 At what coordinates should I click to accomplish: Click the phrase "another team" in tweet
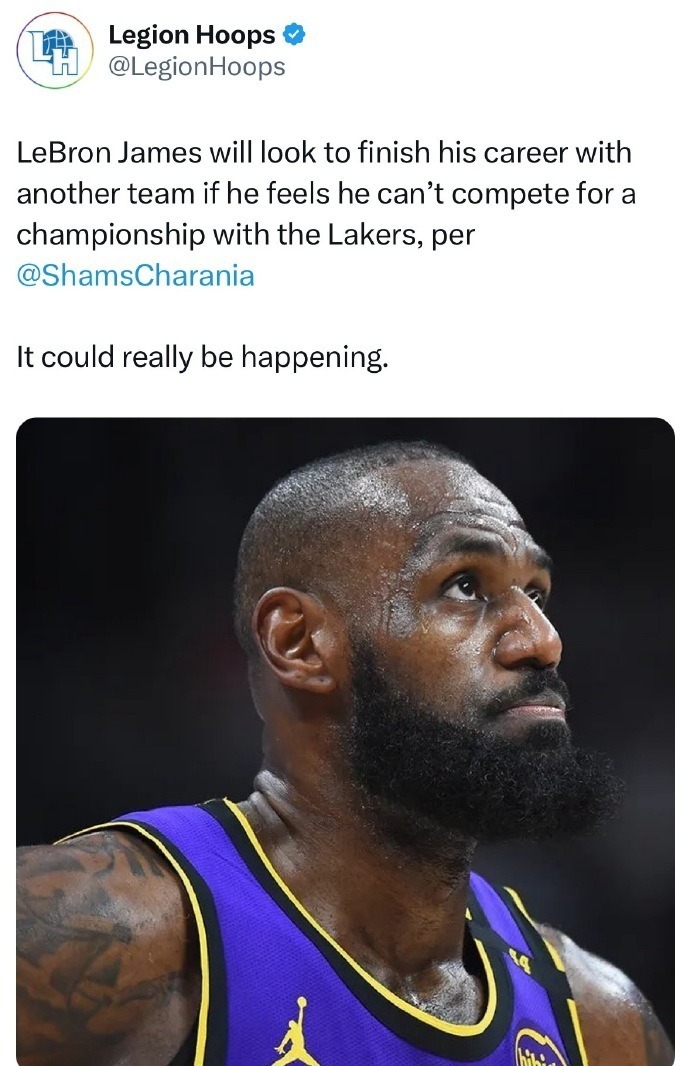pos(105,194)
